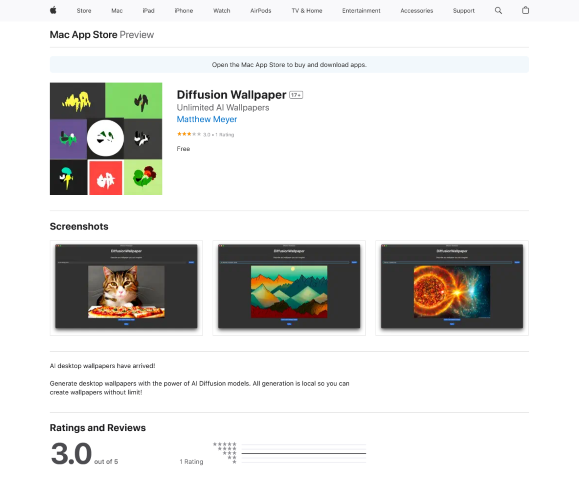The image size is (579, 480).
Task: Click the Ratings and Reviews heading
Action: [x=98, y=428]
